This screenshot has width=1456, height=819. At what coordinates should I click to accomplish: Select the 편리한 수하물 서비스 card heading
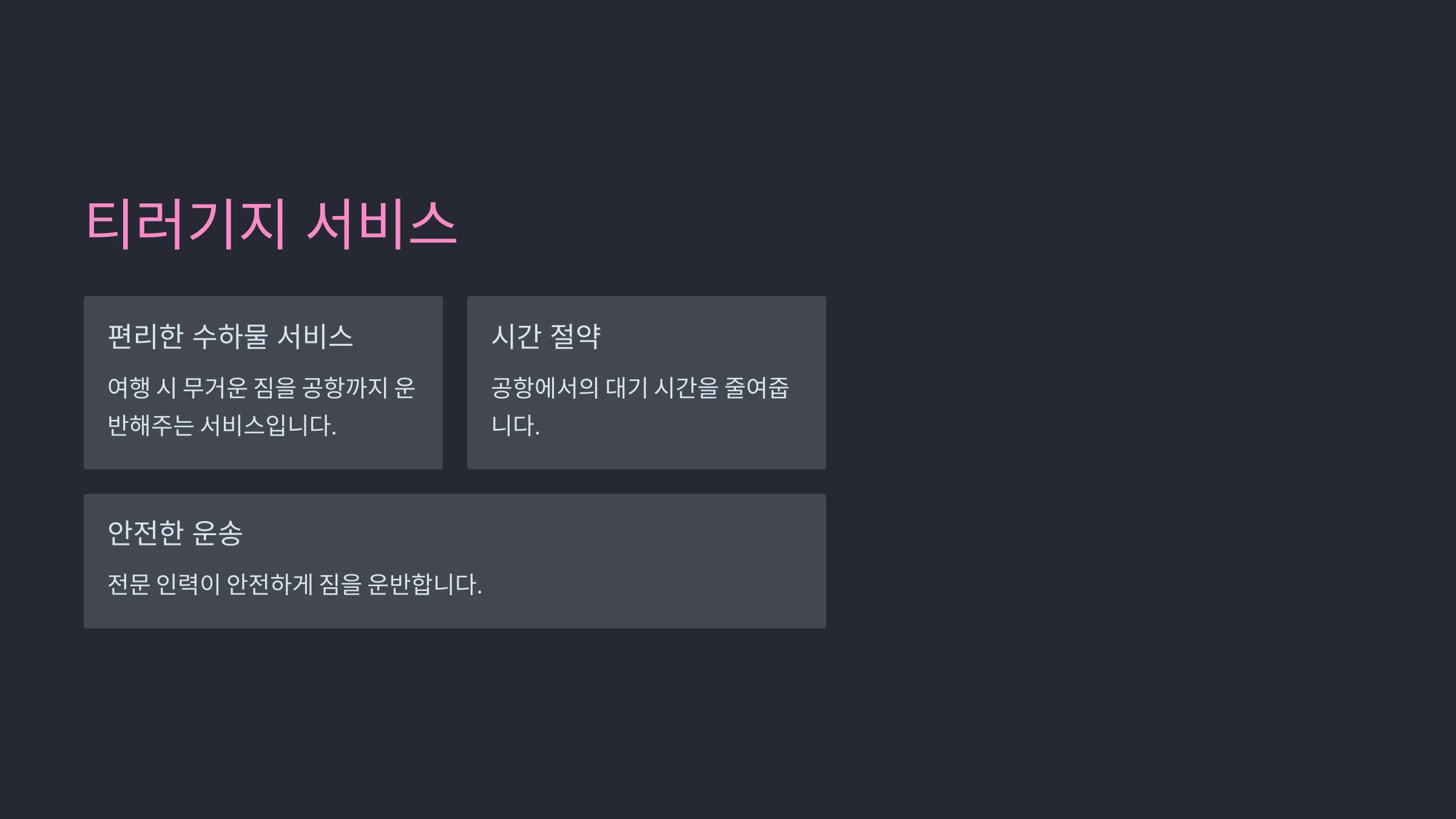pos(230,336)
